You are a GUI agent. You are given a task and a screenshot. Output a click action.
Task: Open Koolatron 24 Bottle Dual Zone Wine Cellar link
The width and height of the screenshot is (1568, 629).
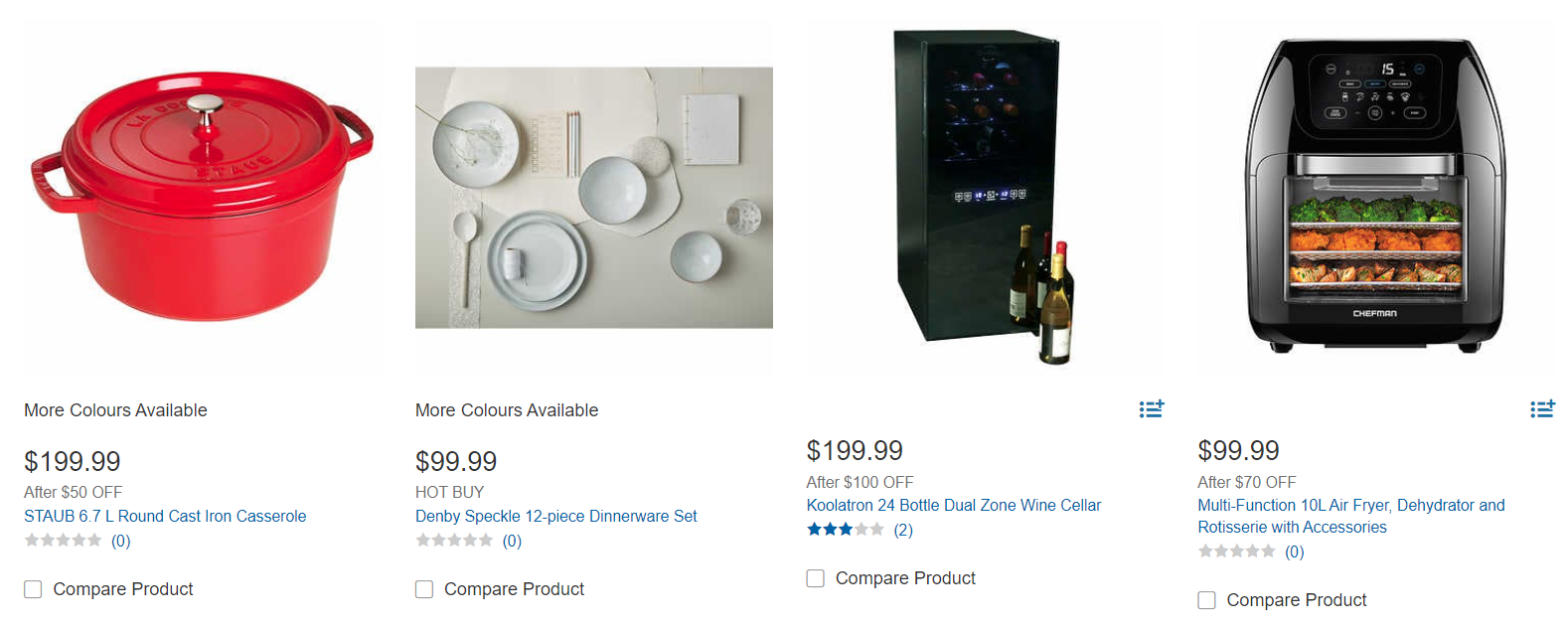point(953,505)
